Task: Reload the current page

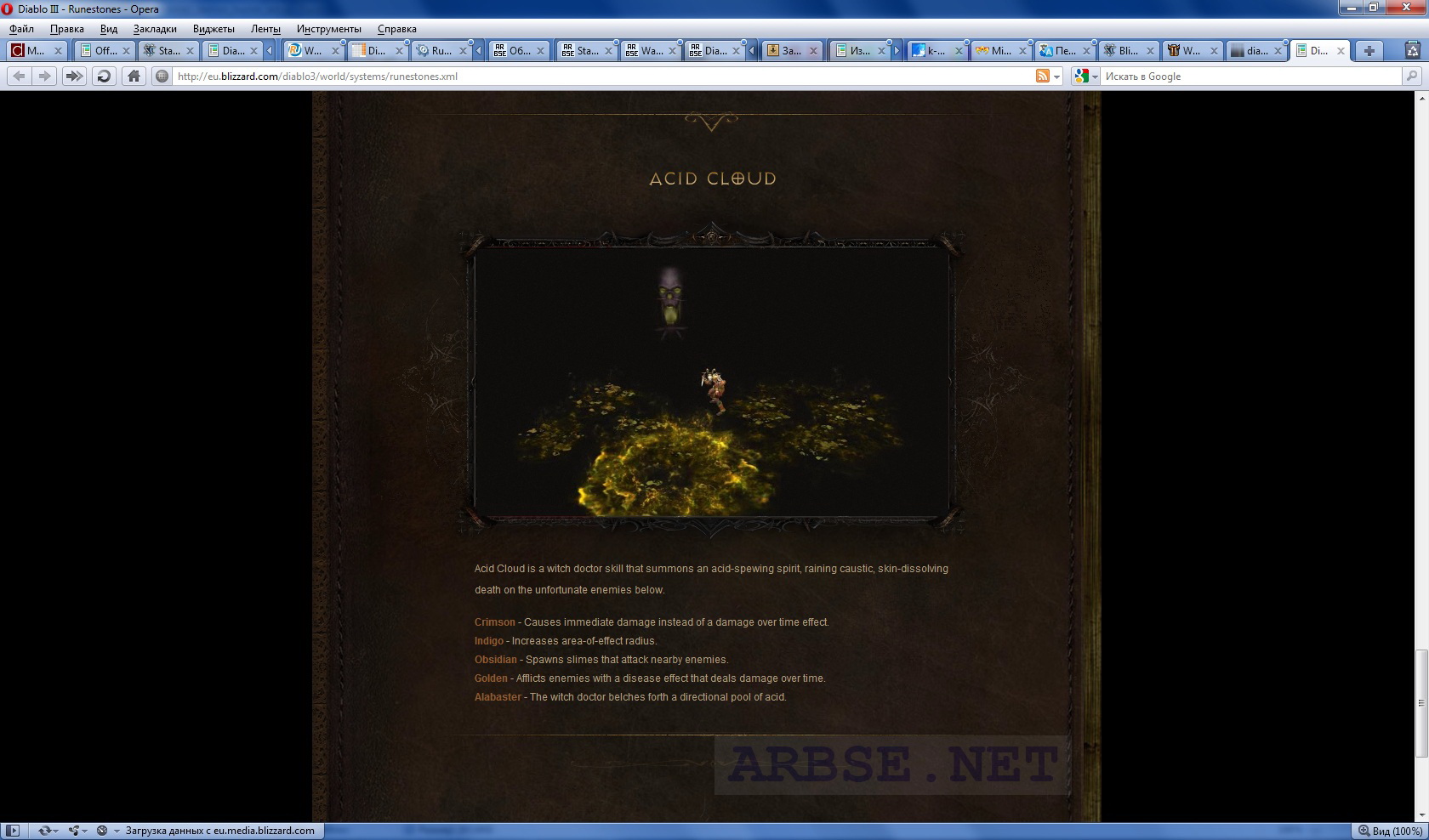Action: click(x=104, y=77)
